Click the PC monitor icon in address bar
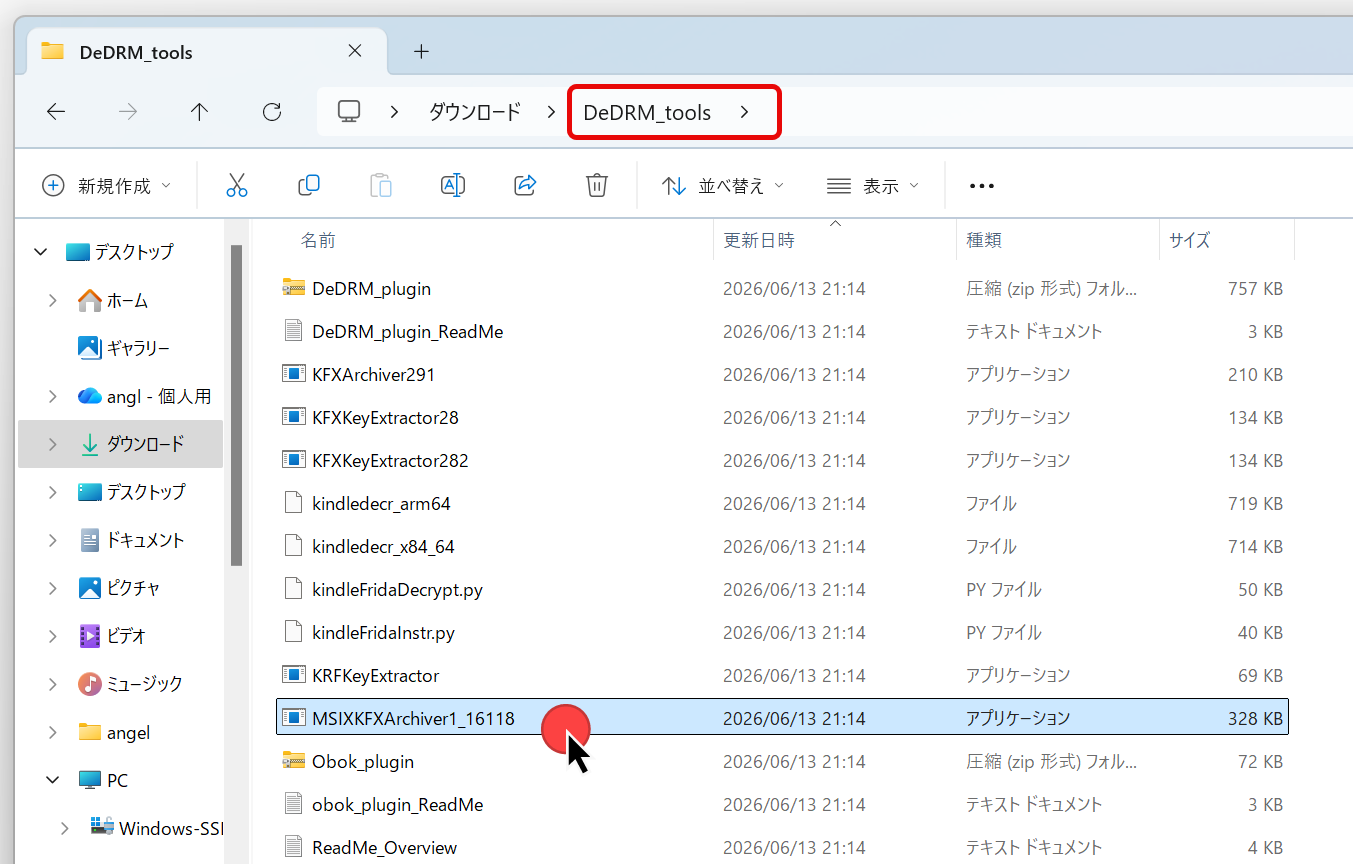 348,112
